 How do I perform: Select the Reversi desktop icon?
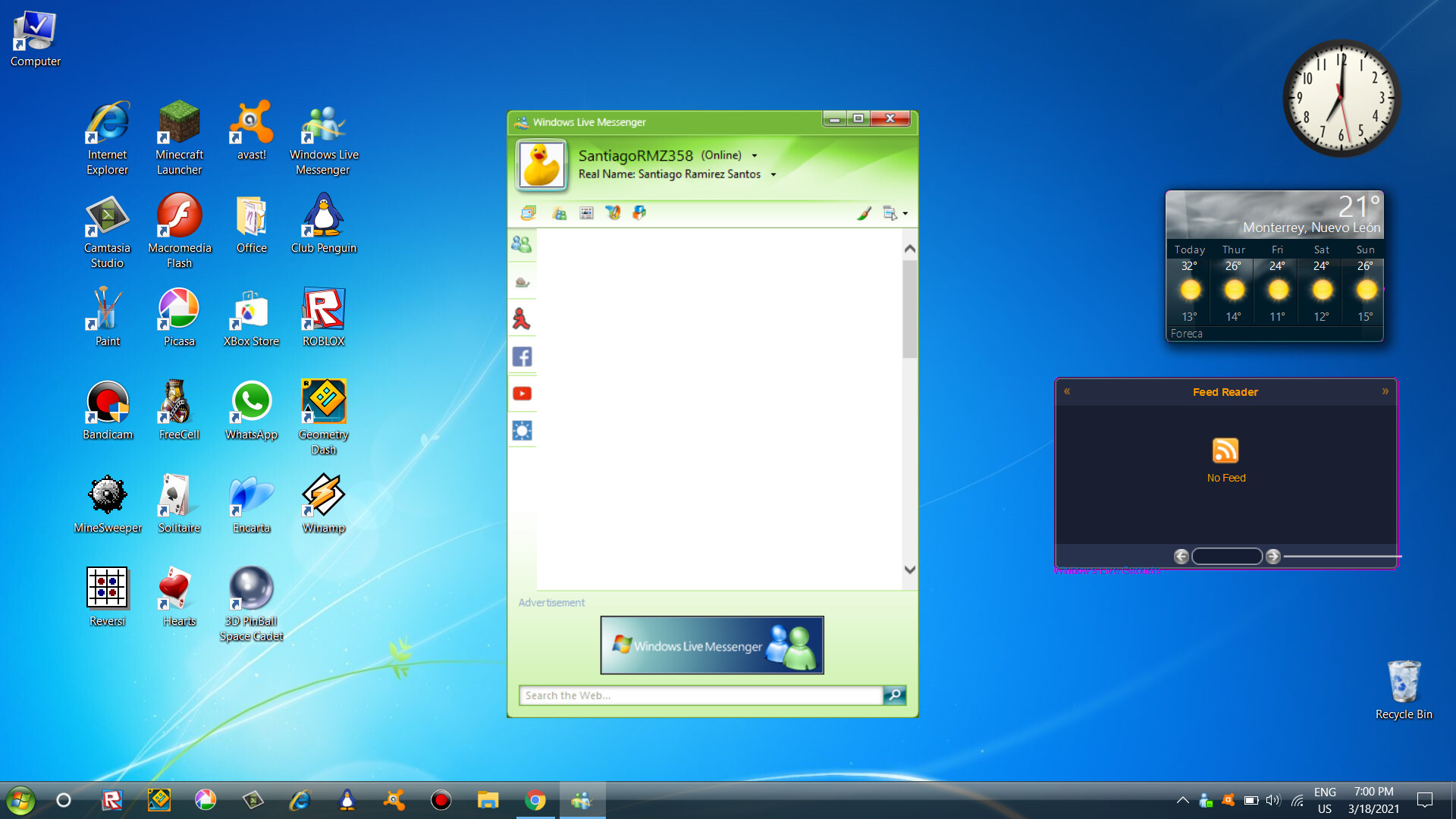pos(108,597)
